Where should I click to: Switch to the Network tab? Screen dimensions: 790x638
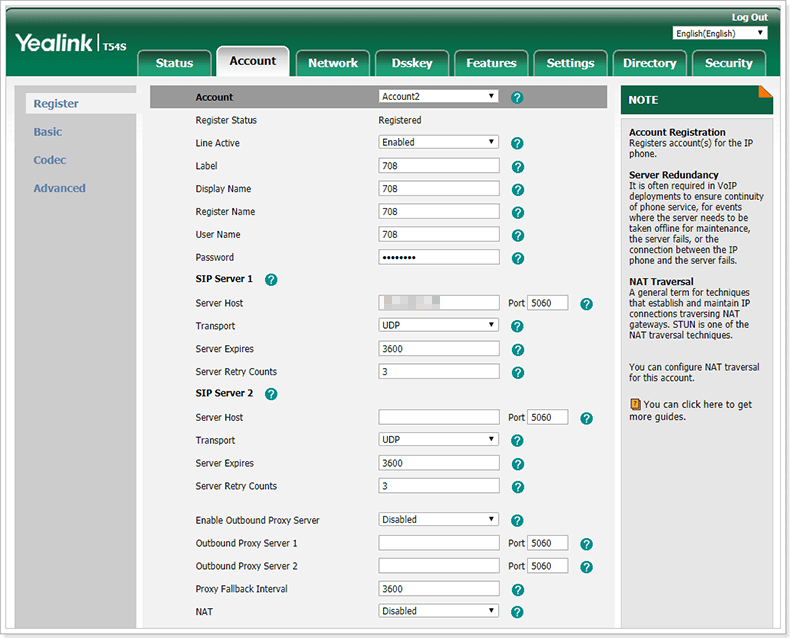333,63
